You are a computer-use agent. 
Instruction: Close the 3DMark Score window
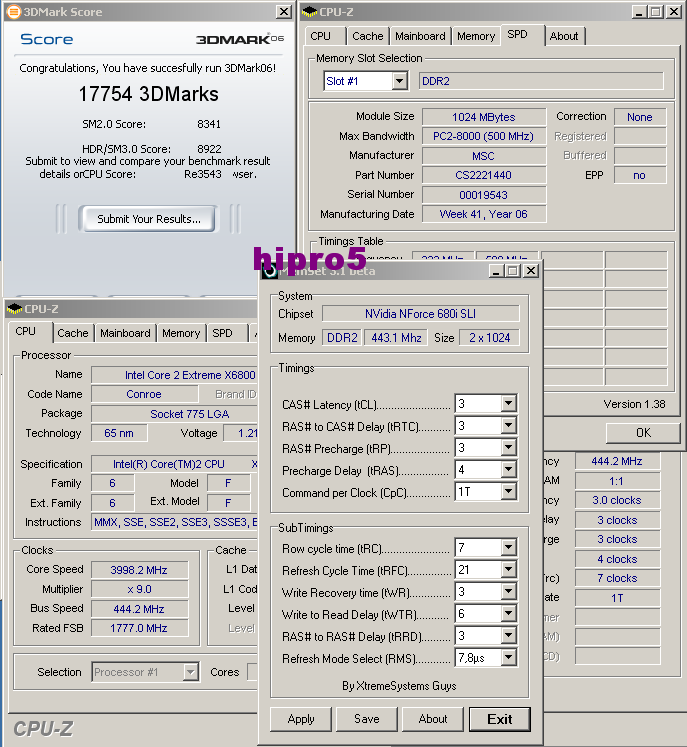coord(284,11)
